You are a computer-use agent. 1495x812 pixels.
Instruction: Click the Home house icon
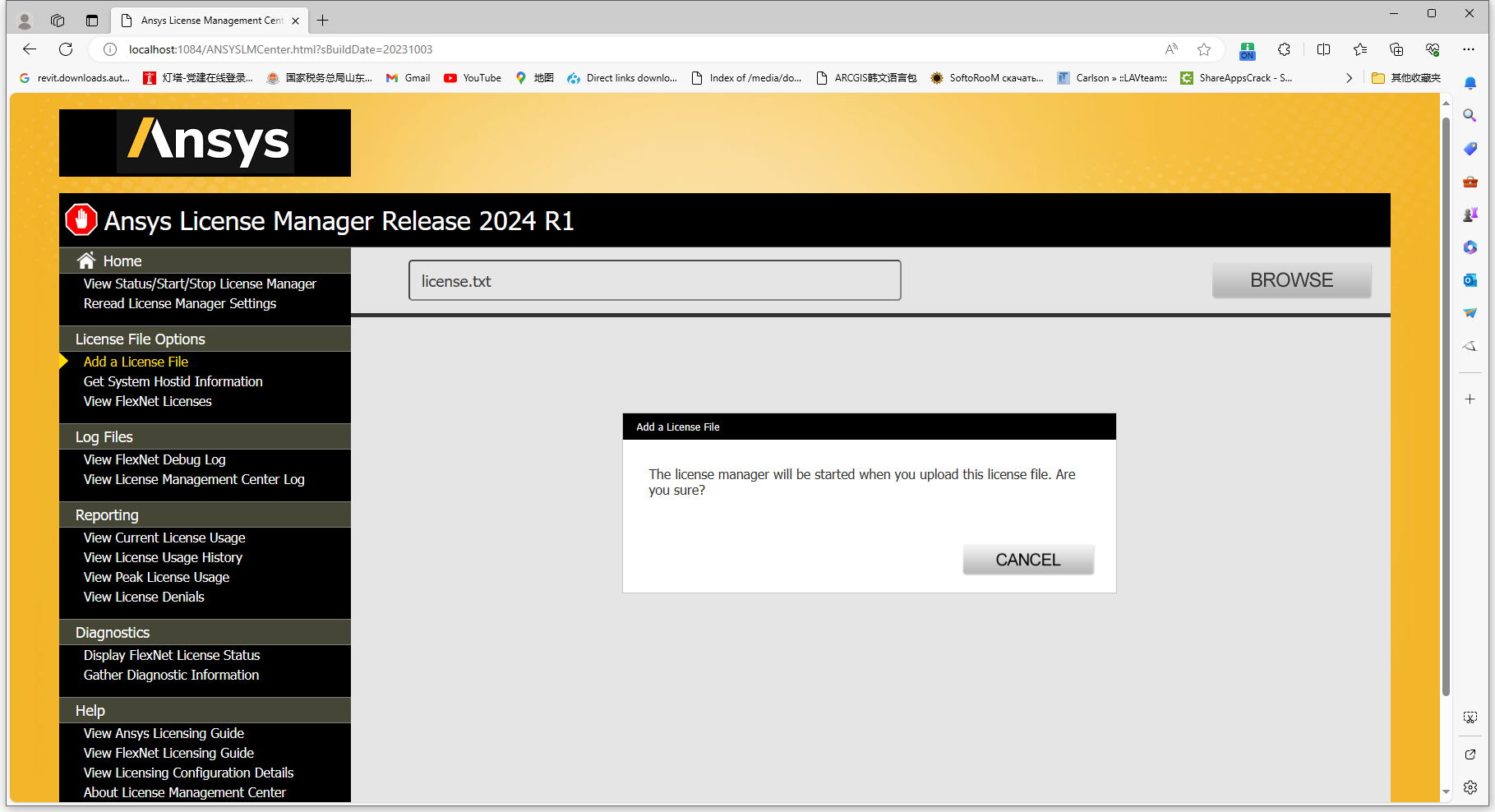(x=86, y=261)
